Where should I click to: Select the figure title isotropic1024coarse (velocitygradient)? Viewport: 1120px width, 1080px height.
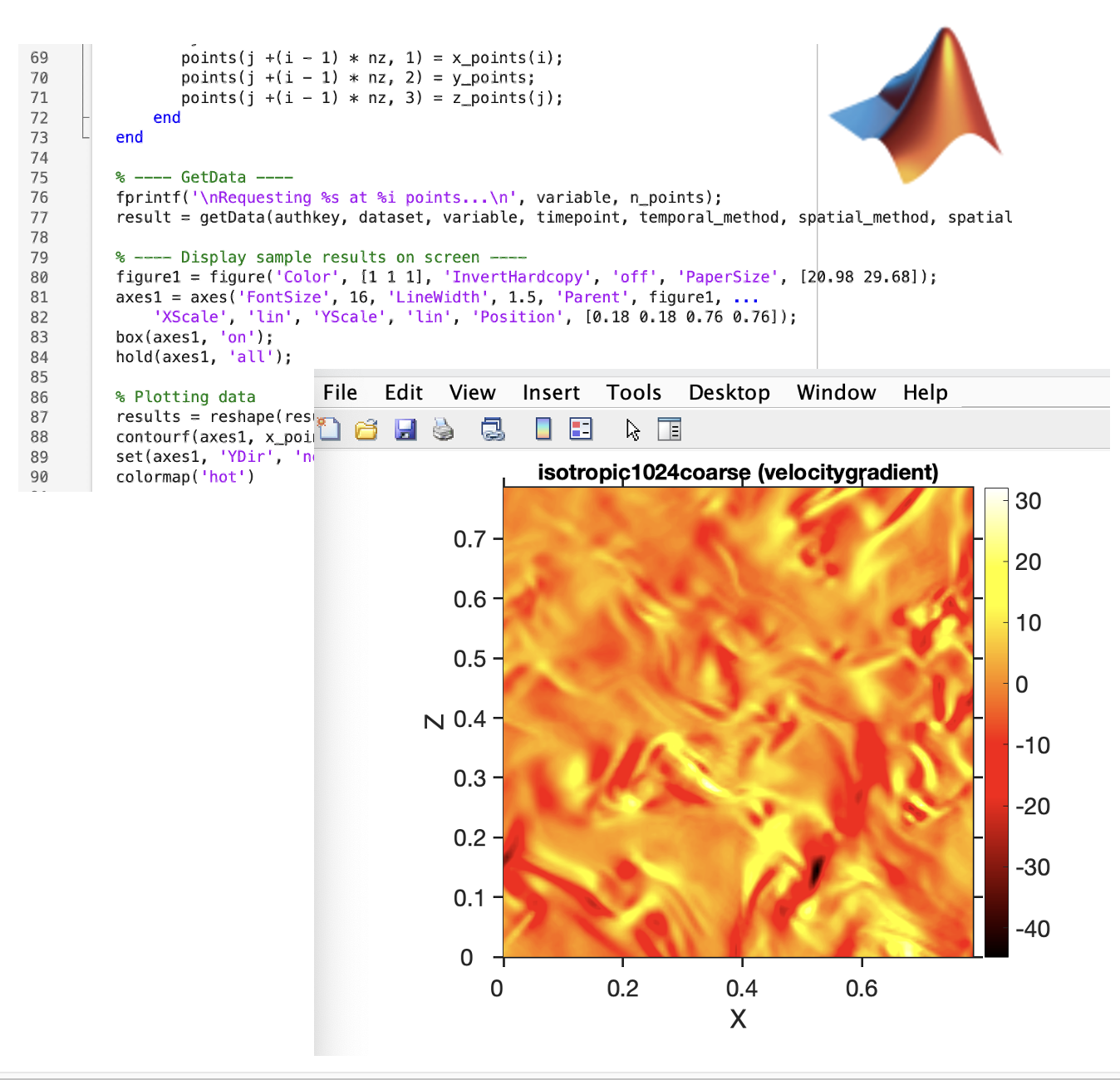(738, 472)
